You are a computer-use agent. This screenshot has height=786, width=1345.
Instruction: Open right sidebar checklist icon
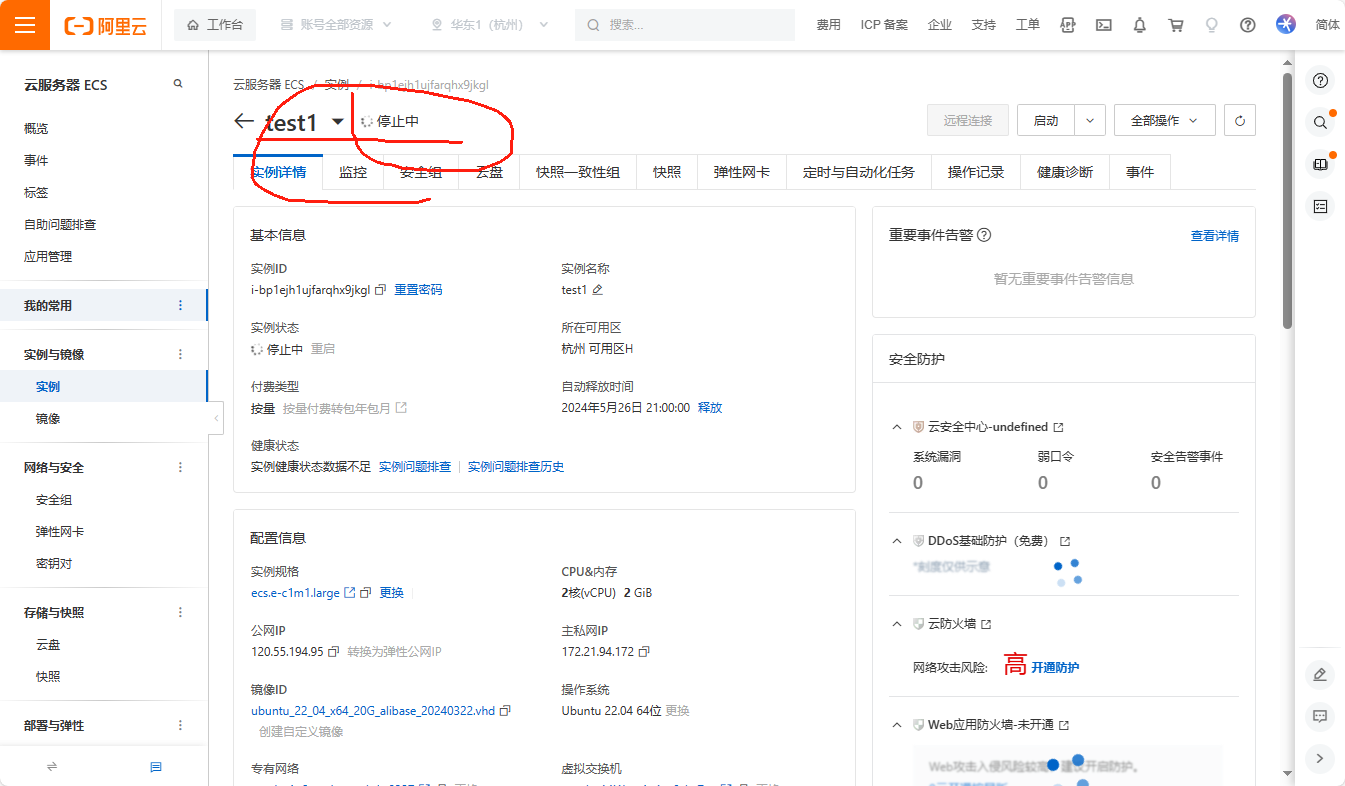point(1320,206)
